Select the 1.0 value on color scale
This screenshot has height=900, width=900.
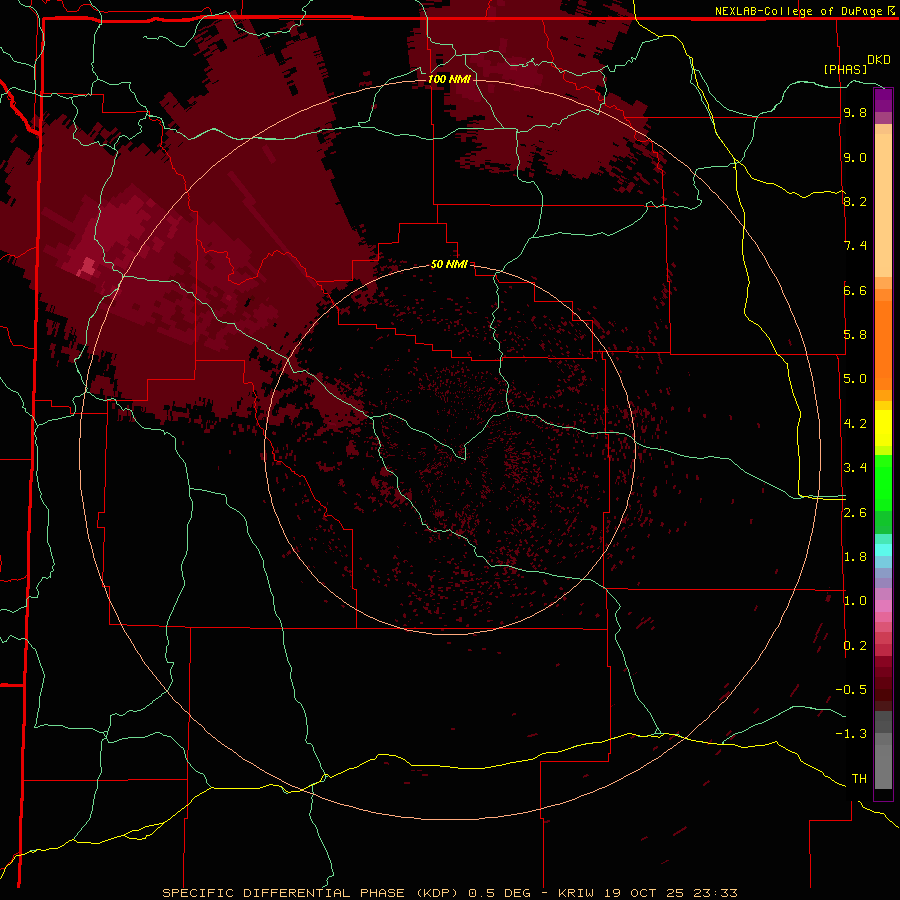(855, 601)
